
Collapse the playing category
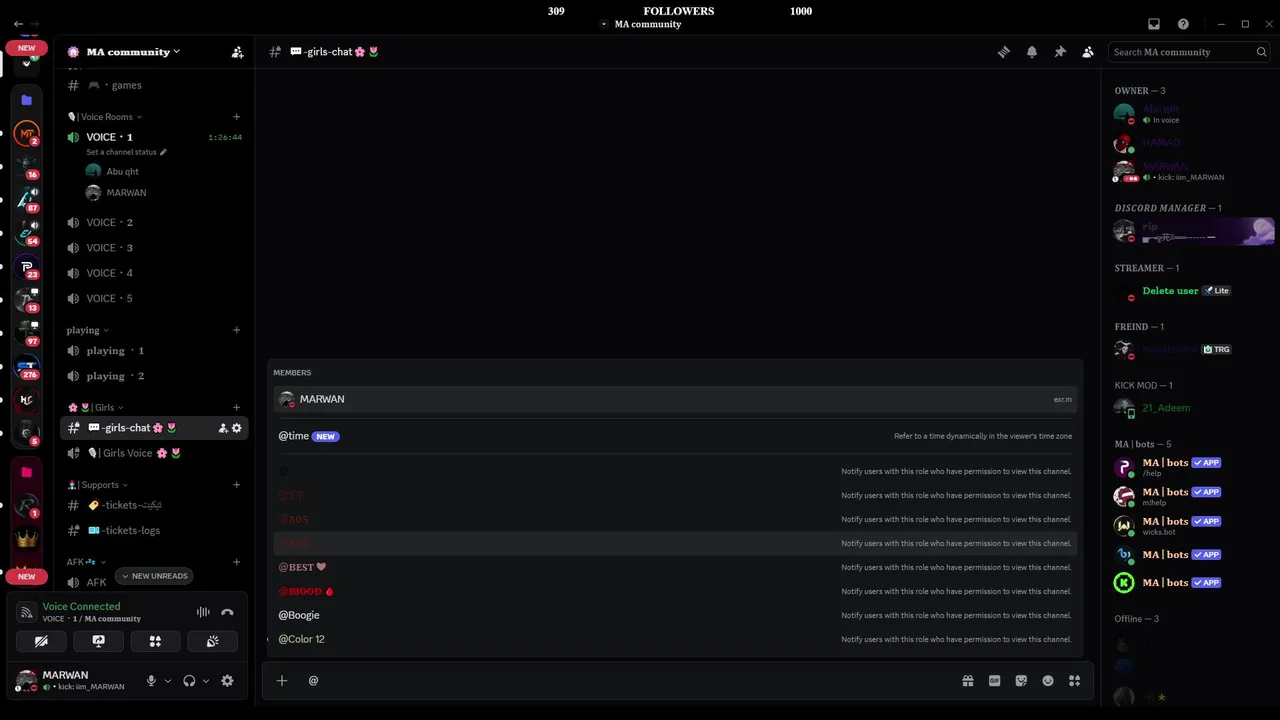[x=87, y=330]
